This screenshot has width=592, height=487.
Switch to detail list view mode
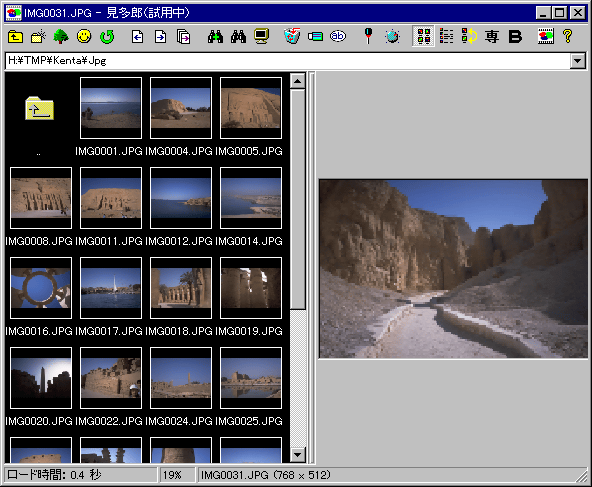(x=446, y=36)
